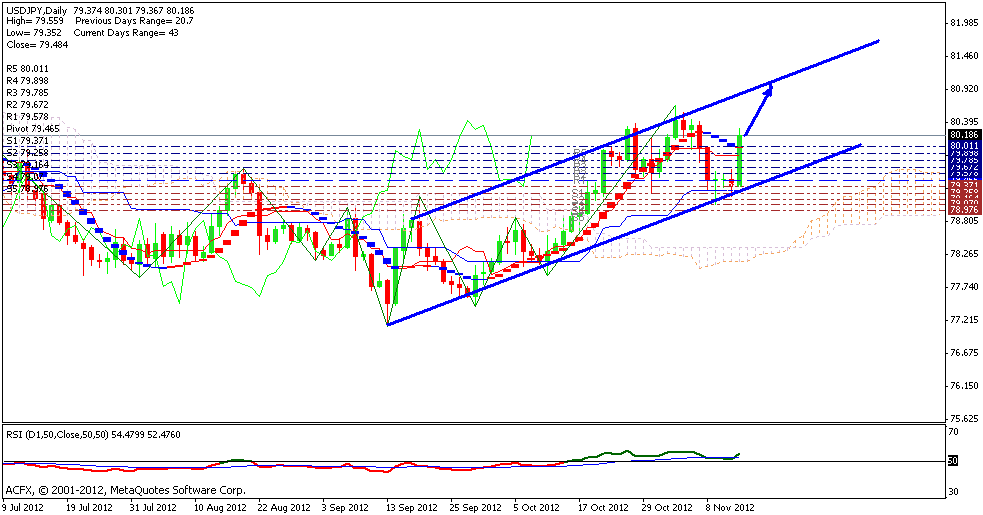Click the blue upward projection arrow
This screenshot has height=515, width=983.
pos(759,108)
